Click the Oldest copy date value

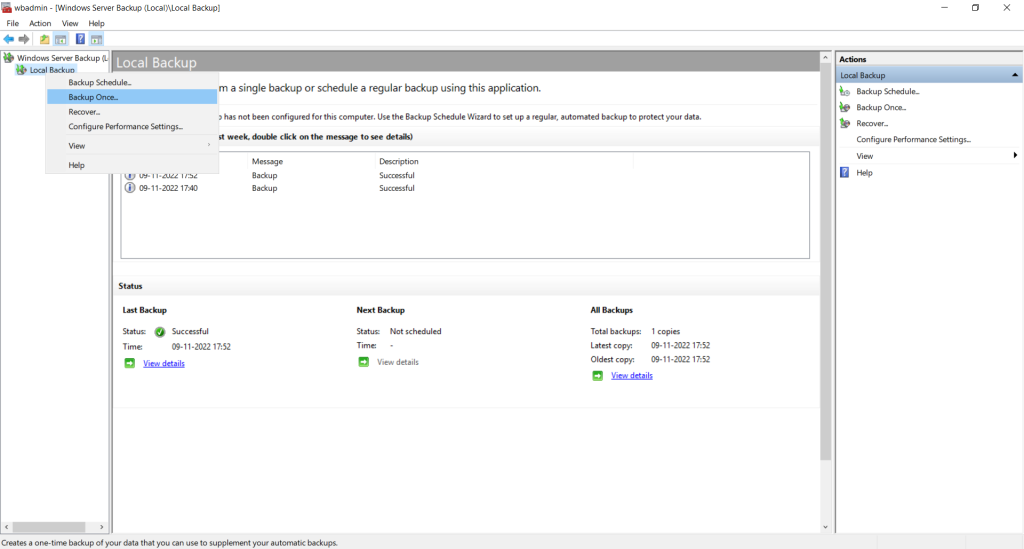pos(680,359)
